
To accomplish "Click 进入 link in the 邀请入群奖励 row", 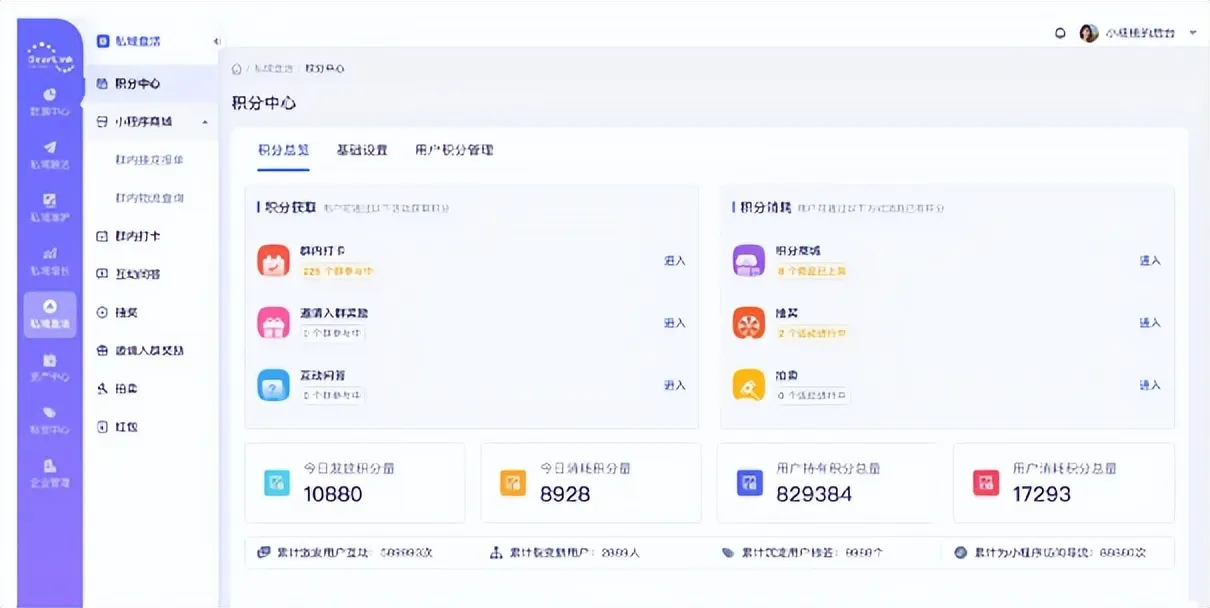I will tap(675, 322).
